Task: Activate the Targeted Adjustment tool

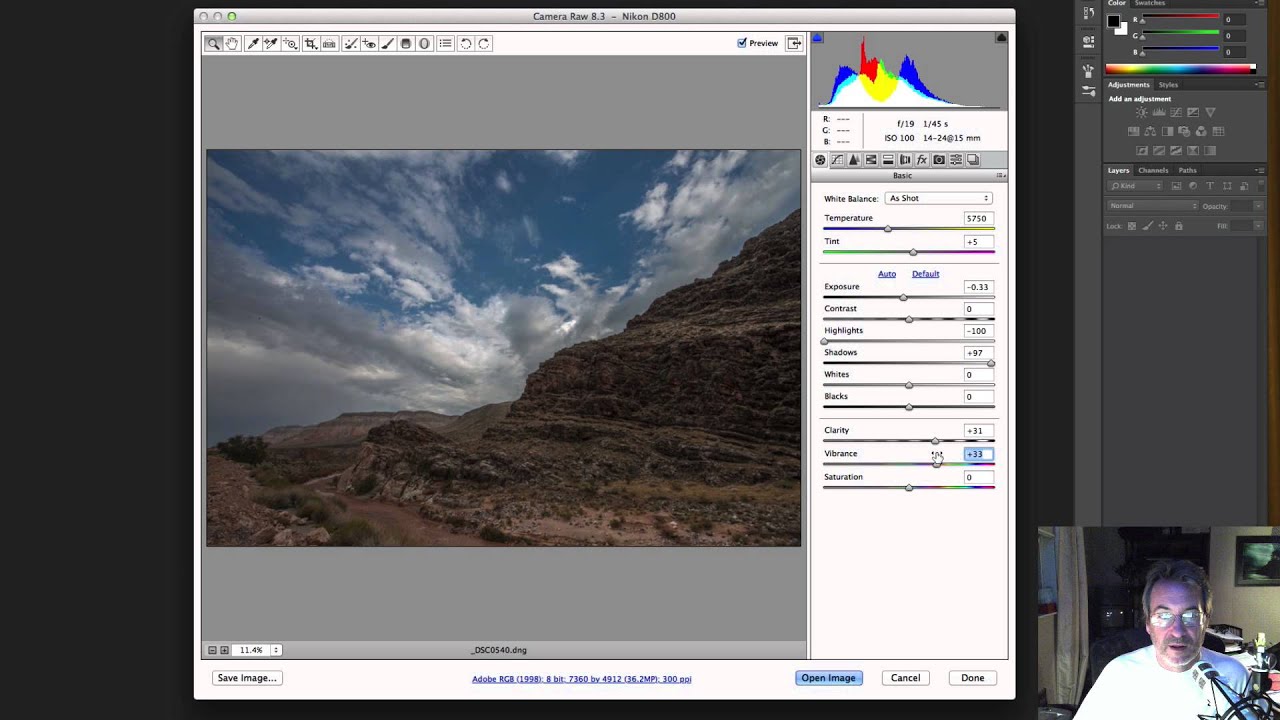Action: tap(290, 44)
